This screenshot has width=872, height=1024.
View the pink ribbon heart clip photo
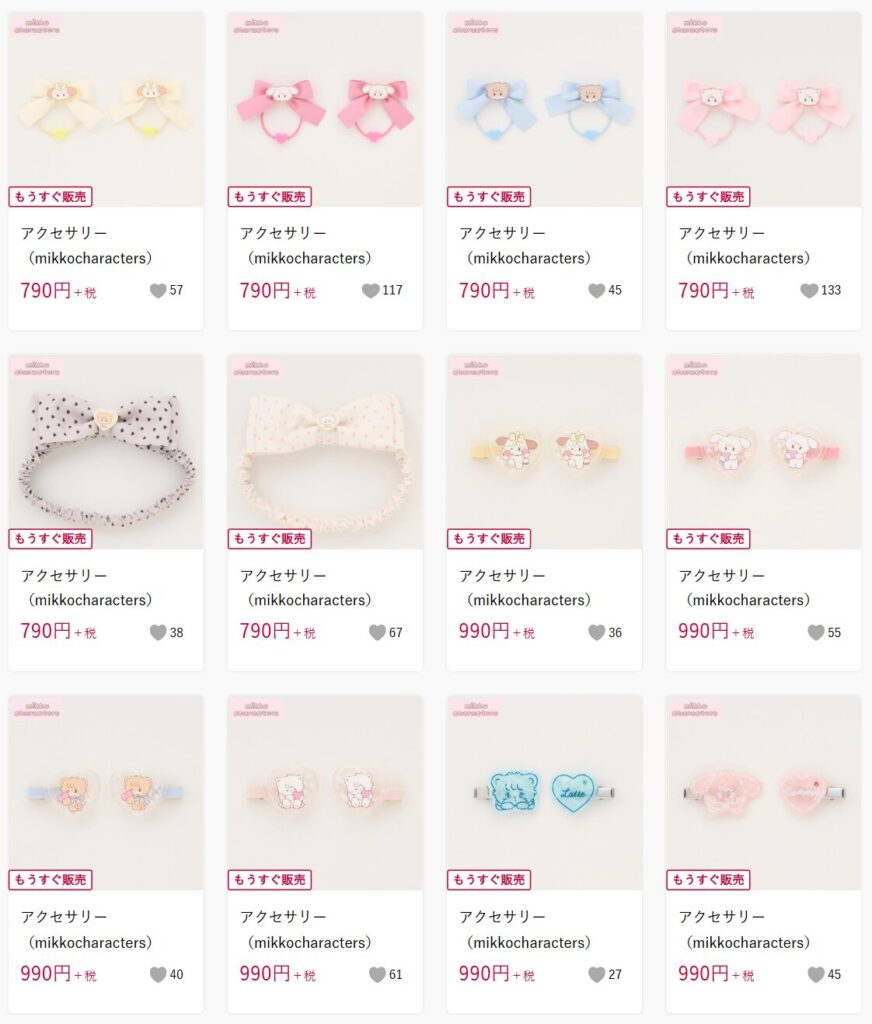(x=763, y=792)
